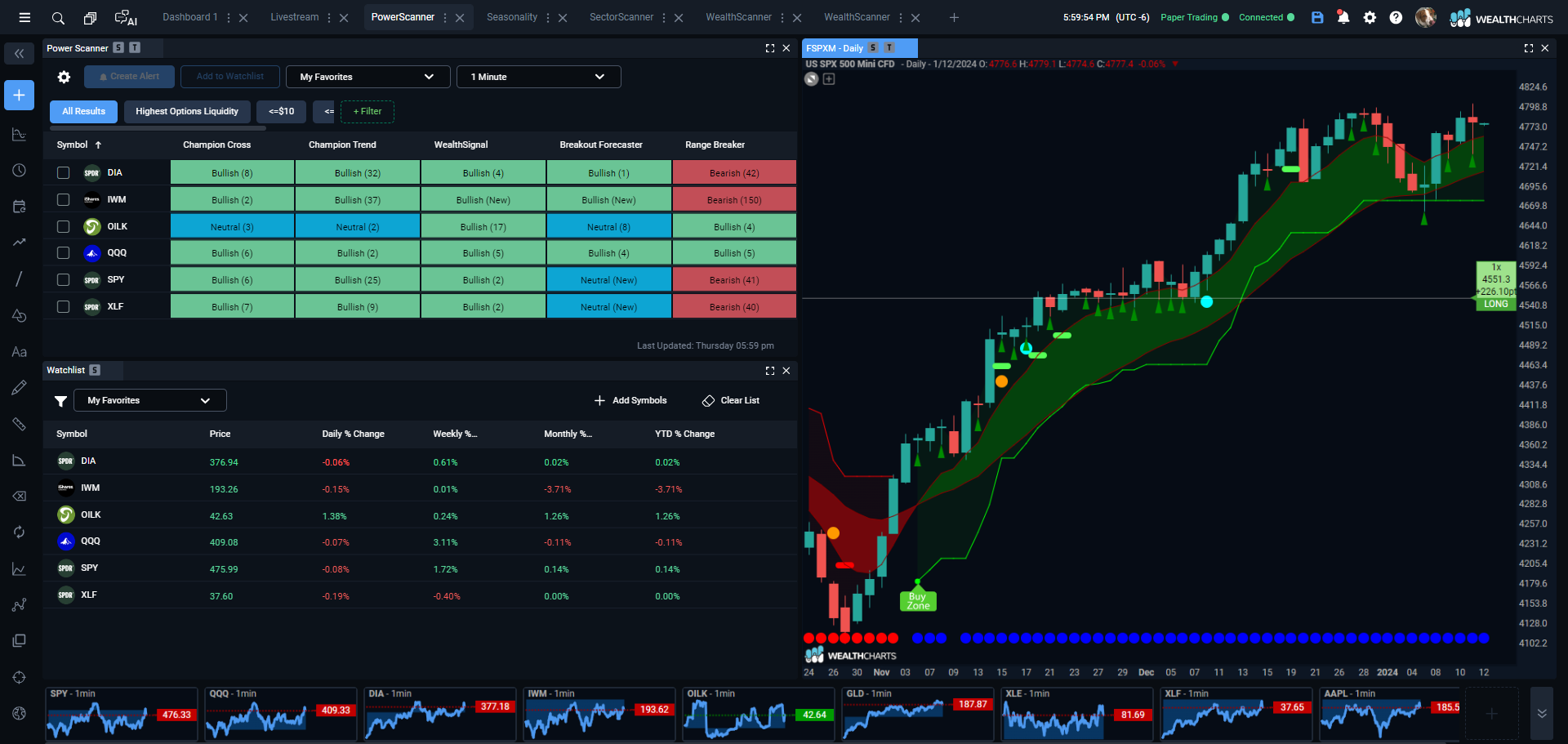The height and width of the screenshot is (744, 1568).
Task: Open PowerScanner tab options menu
Action: click(445, 17)
